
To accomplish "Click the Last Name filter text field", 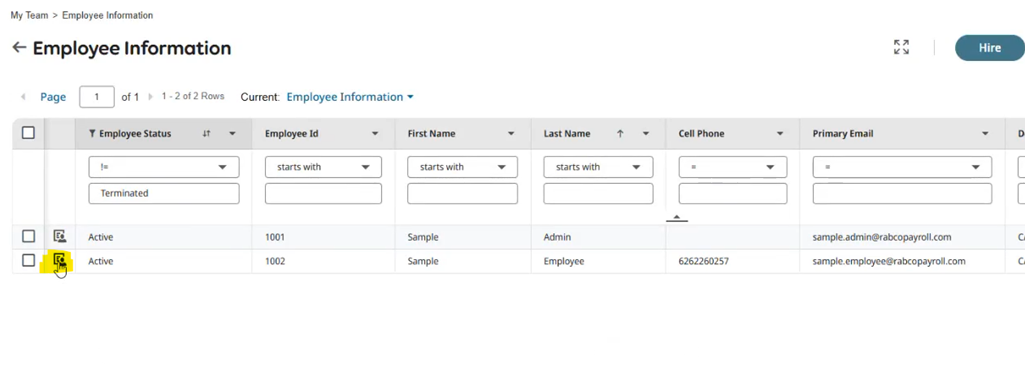I will (x=598, y=194).
